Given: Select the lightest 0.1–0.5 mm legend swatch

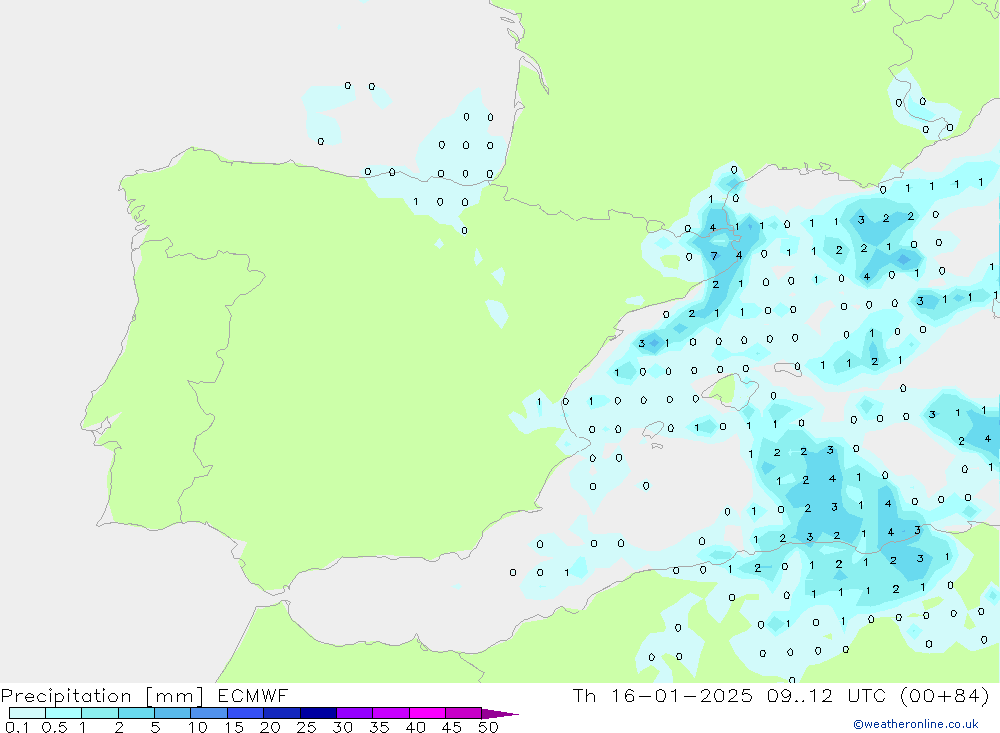Looking at the screenshot, I should coord(27,713).
